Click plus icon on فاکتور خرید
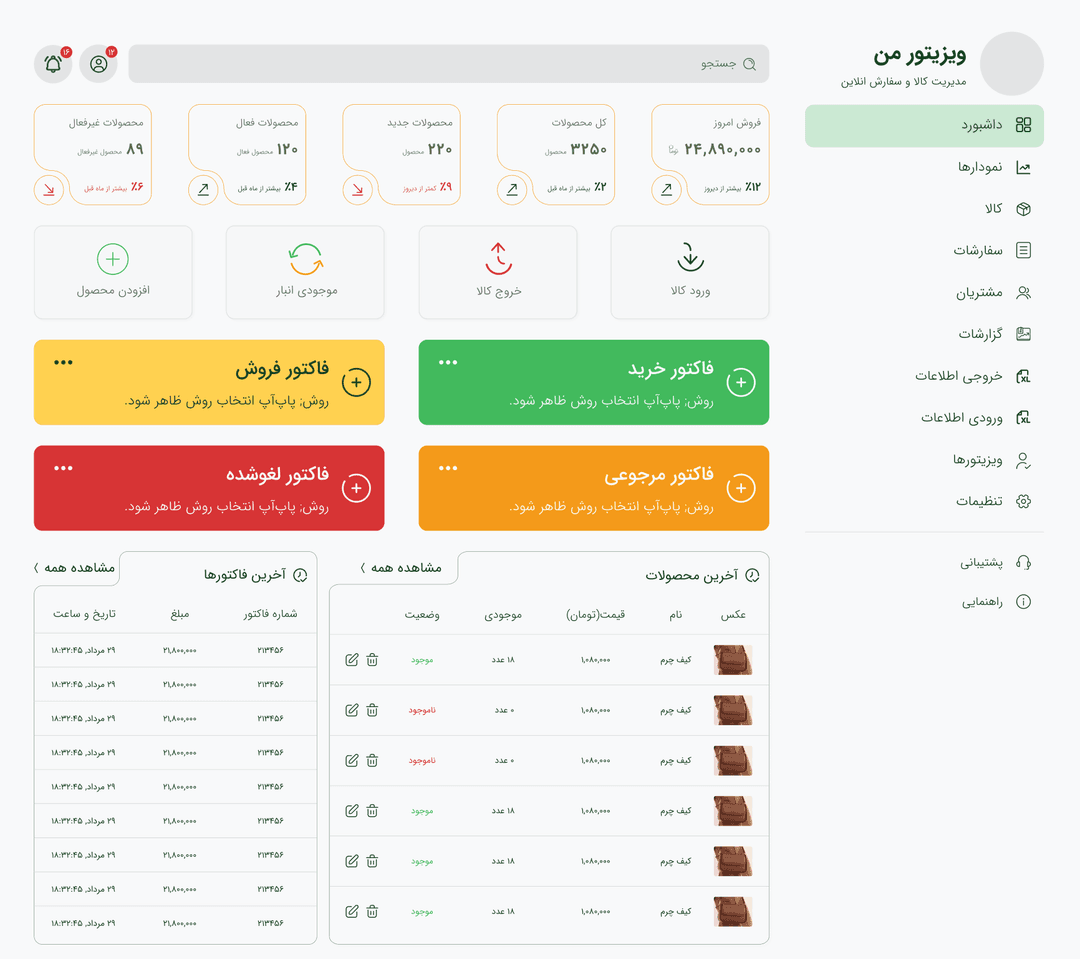This screenshot has height=959, width=1080. click(x=741, y=382)
